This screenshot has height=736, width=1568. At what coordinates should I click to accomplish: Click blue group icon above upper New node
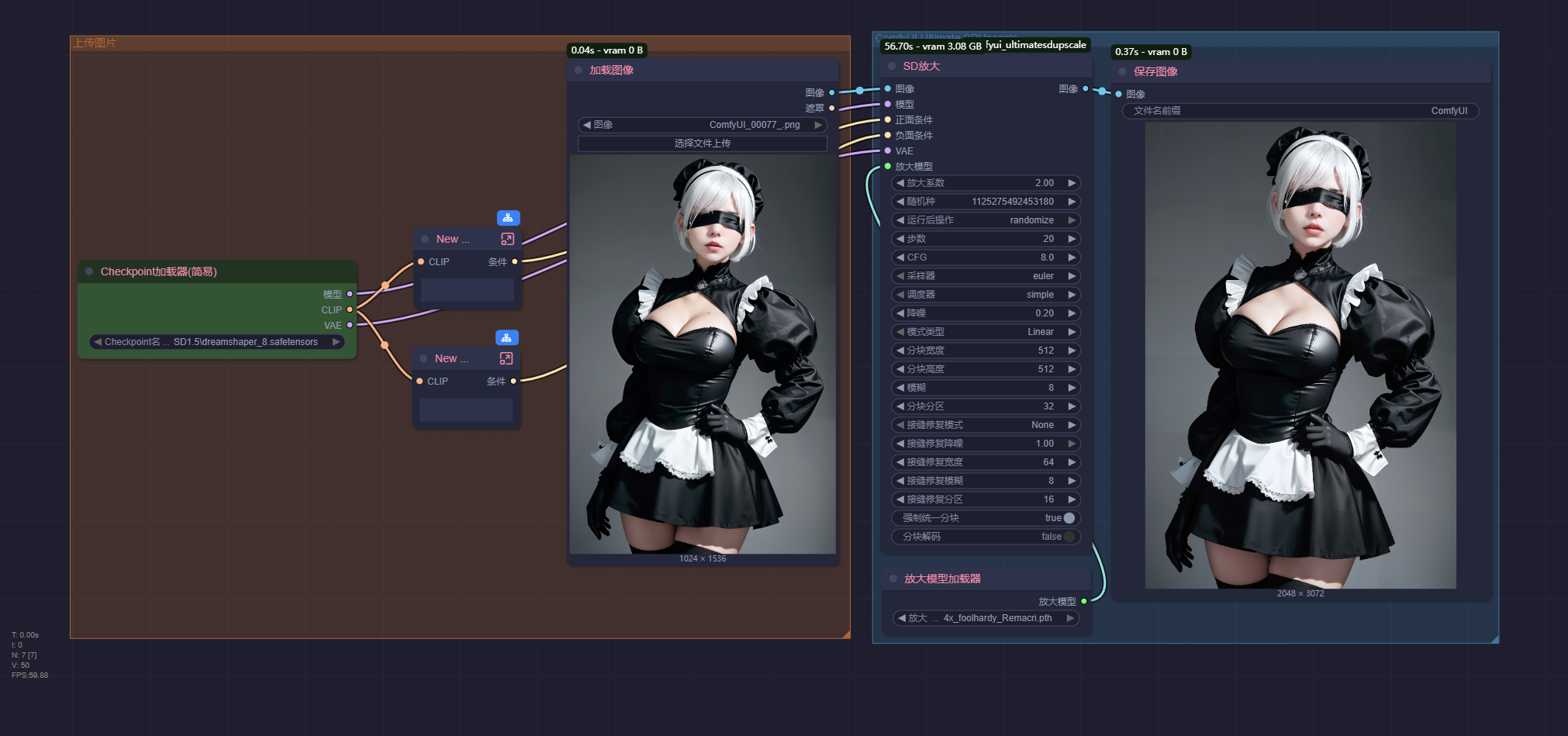[x=508, y=218]
